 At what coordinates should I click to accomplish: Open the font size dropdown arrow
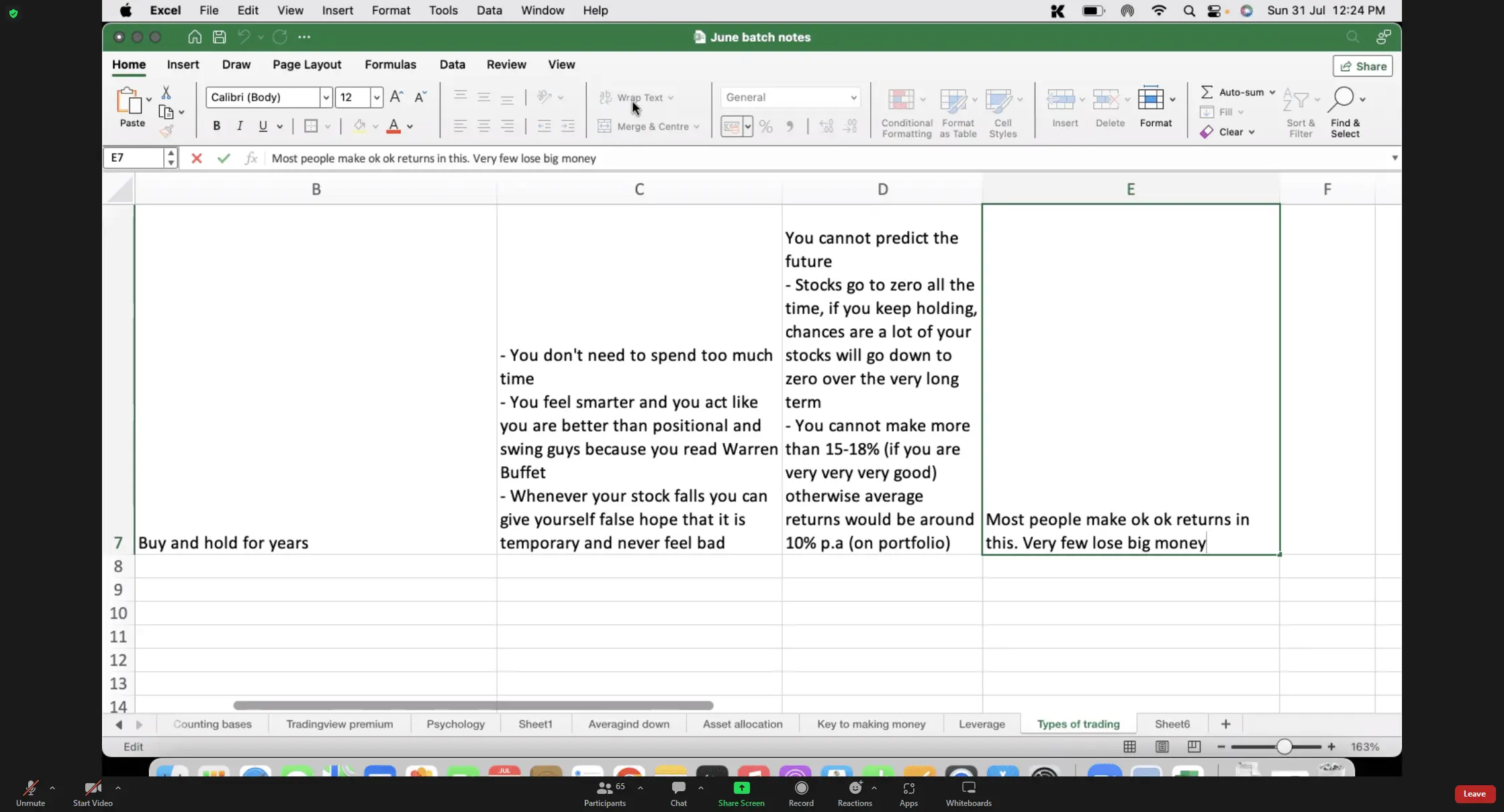[x=377, y=97]
